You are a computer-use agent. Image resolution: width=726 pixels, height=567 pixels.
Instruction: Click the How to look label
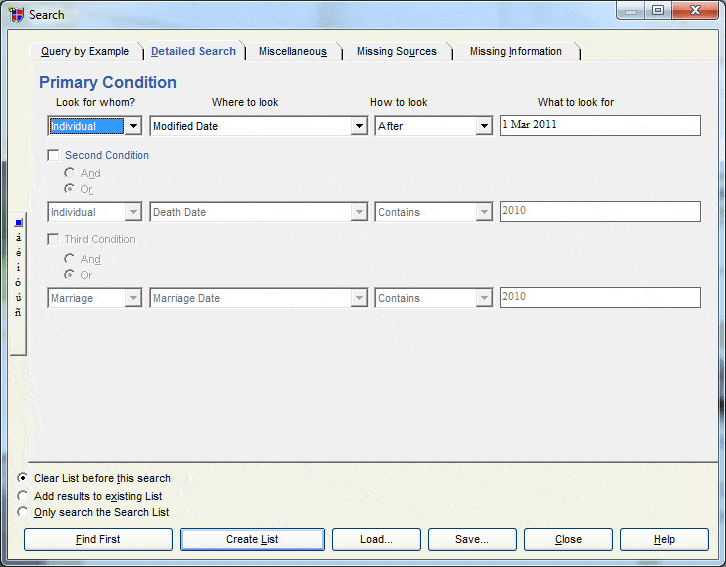tap(399, 102)
